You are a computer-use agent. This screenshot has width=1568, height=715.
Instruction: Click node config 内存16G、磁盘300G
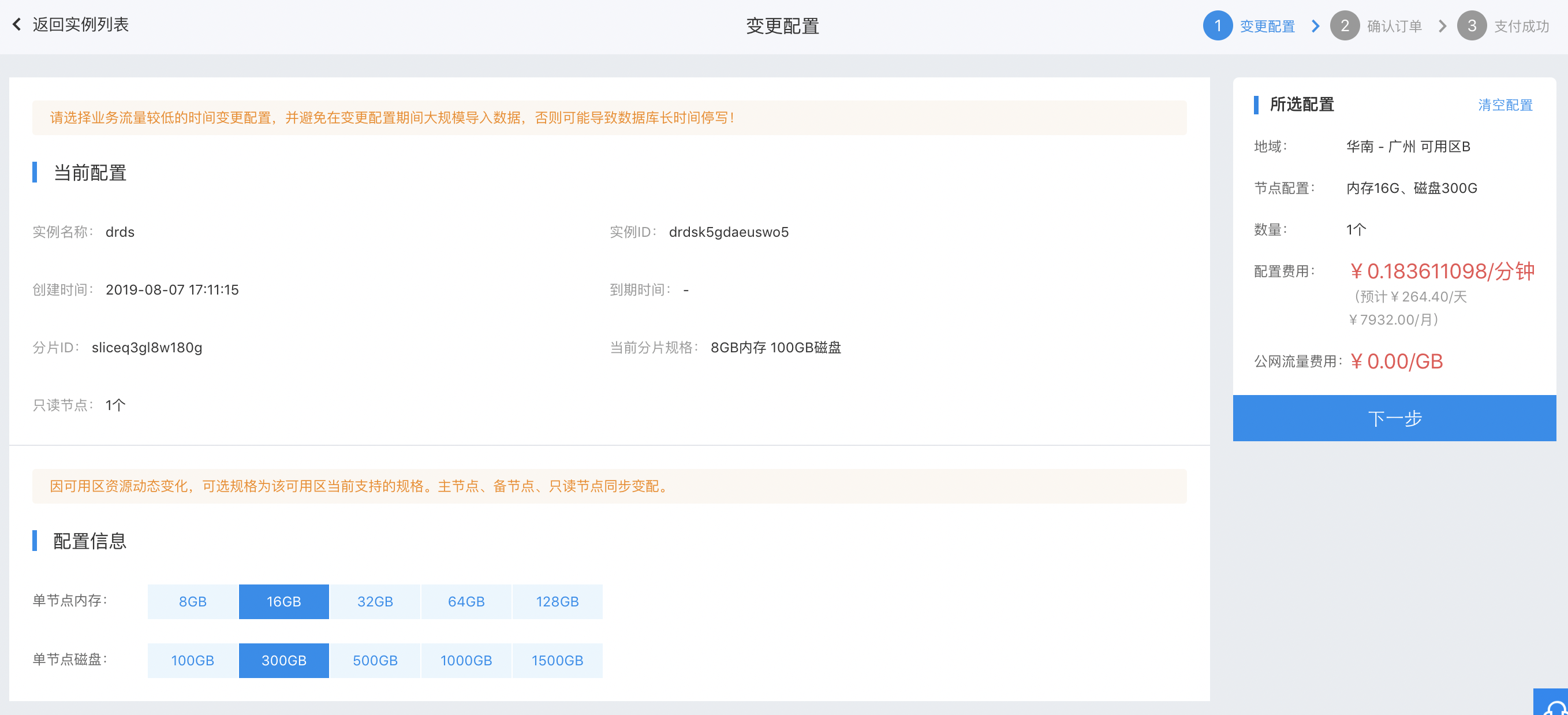point(1411,188)
